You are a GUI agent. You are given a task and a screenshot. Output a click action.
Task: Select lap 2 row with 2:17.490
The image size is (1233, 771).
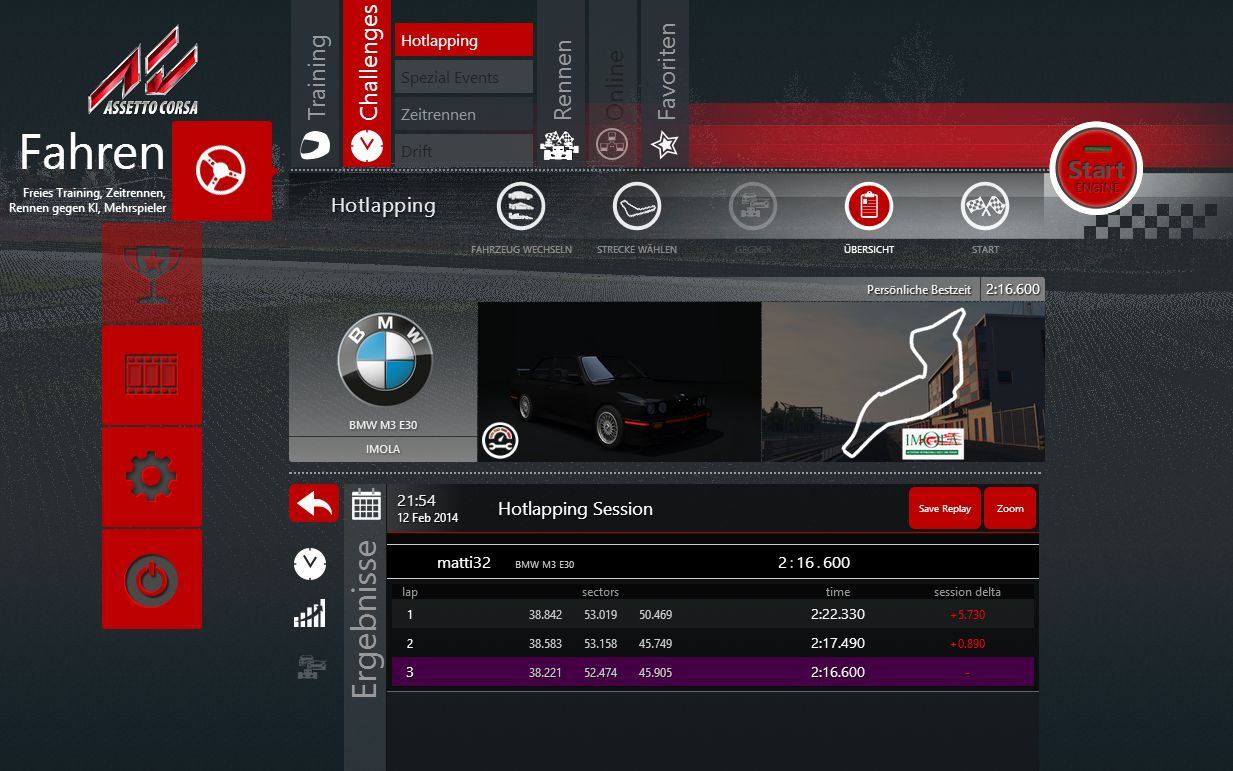(711, 643)
